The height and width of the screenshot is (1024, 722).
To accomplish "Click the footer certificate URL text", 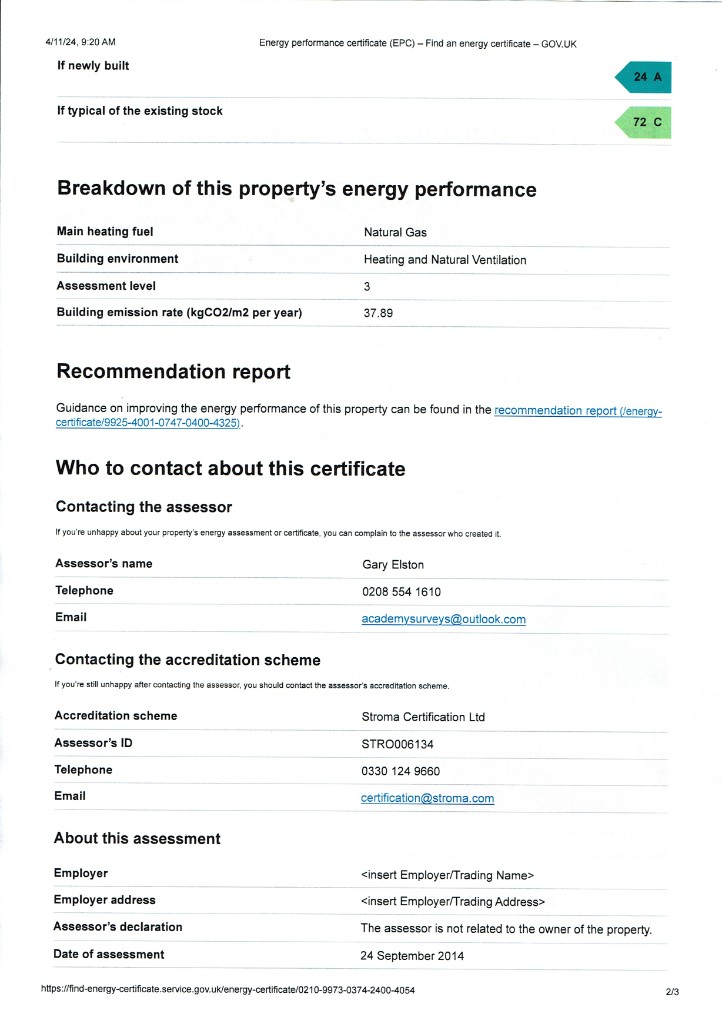I will 227,990.
